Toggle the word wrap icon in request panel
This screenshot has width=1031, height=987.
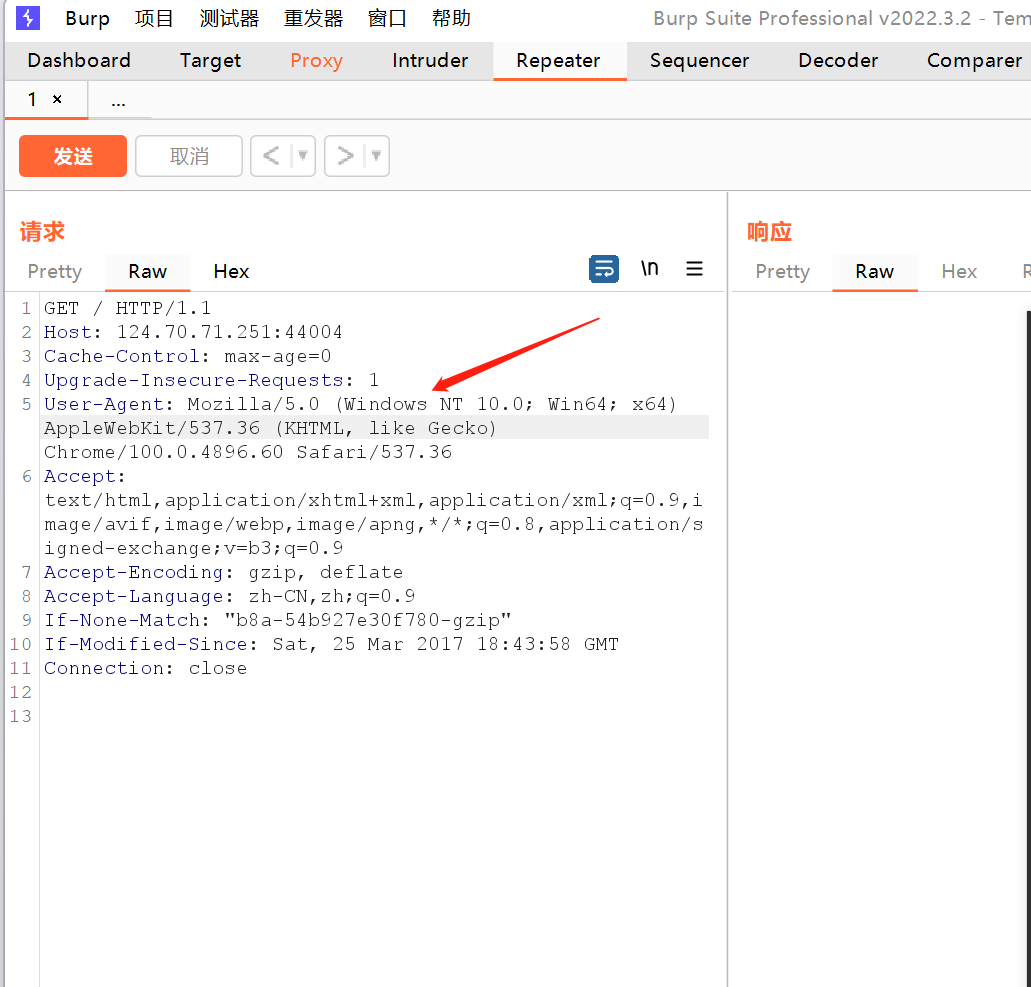tap(604, 269)
